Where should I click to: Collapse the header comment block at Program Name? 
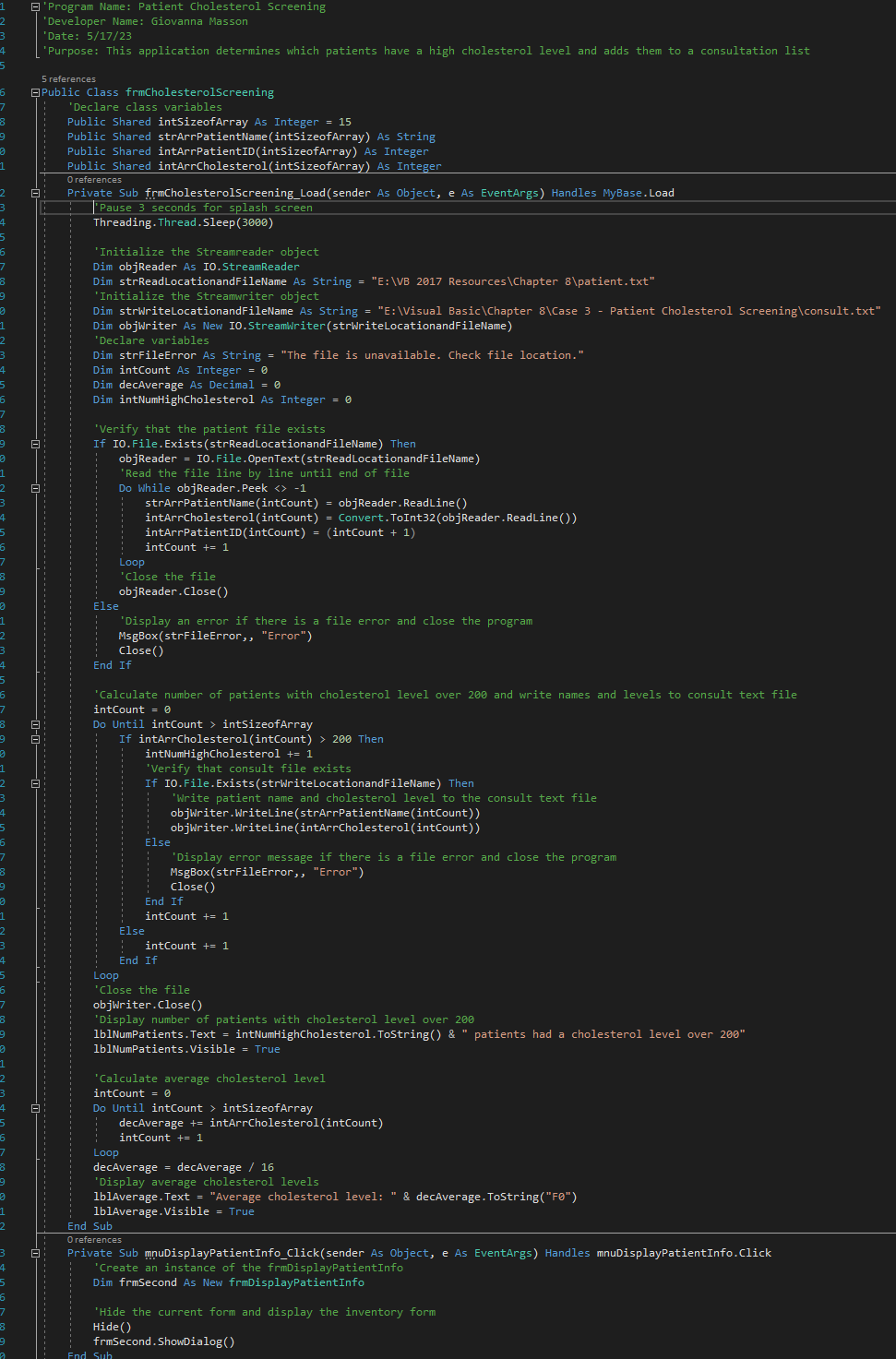point(35,6)
